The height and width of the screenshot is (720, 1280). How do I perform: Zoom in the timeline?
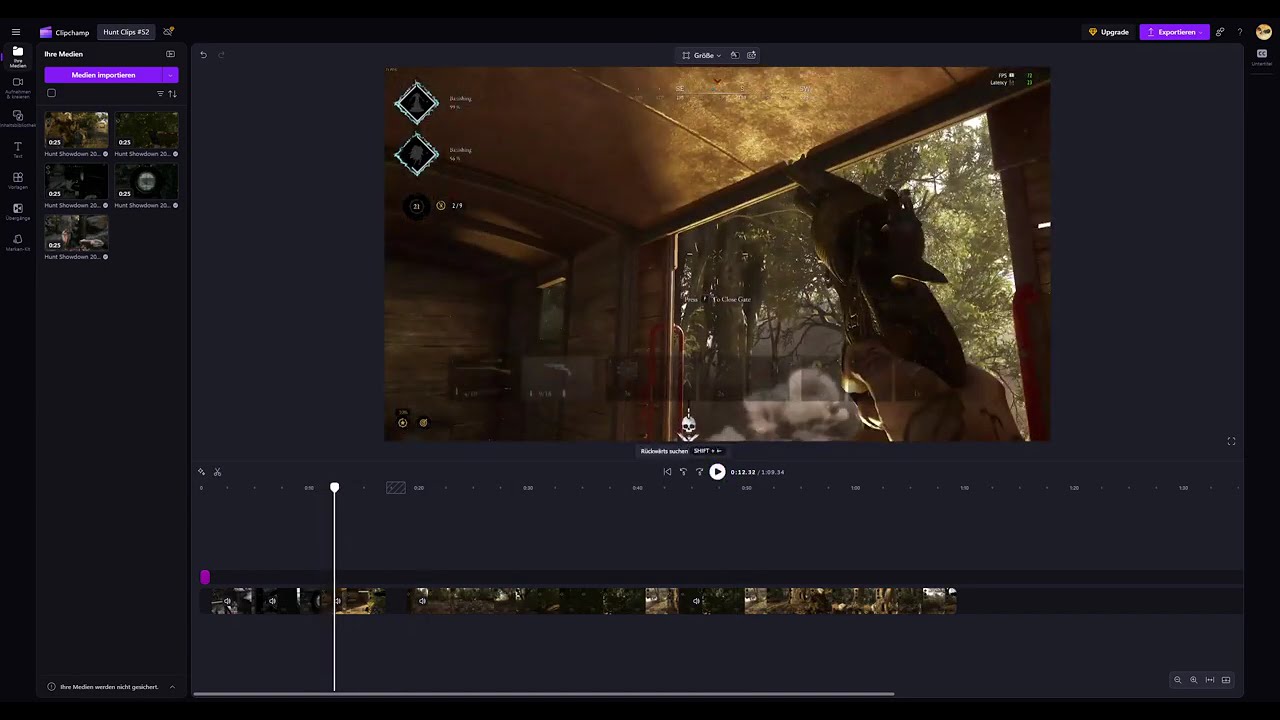click(1193, 680)
